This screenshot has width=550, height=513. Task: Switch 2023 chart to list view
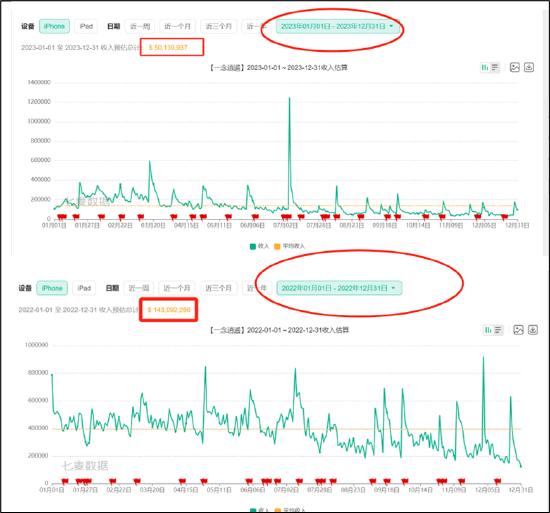click(x=495, y=67)
